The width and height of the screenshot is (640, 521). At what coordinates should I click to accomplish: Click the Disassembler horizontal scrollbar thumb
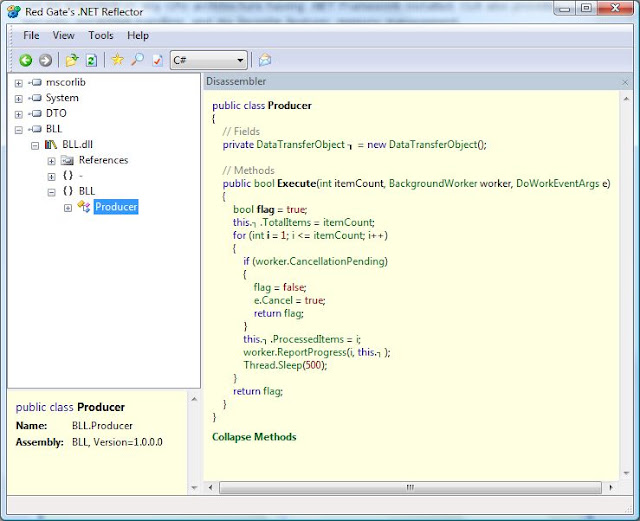(410, 487)
